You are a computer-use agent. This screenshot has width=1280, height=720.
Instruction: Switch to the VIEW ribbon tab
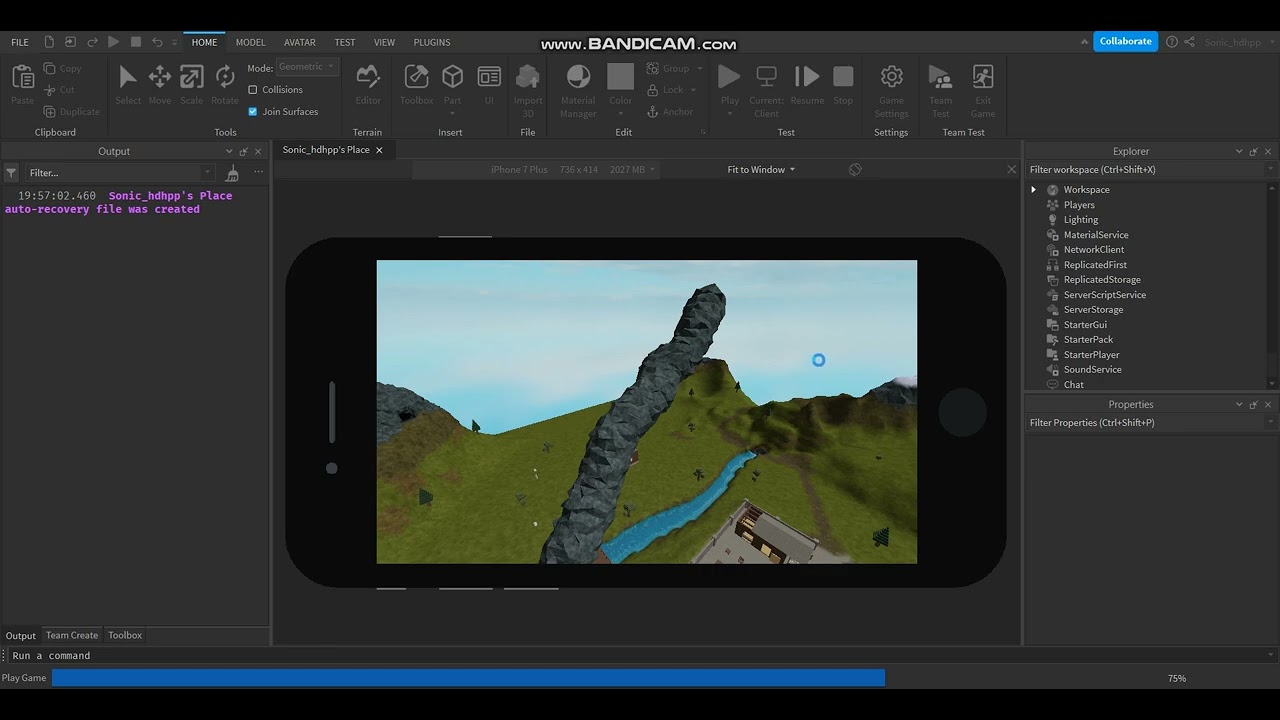pyautogui.click(x=384, y=42)
